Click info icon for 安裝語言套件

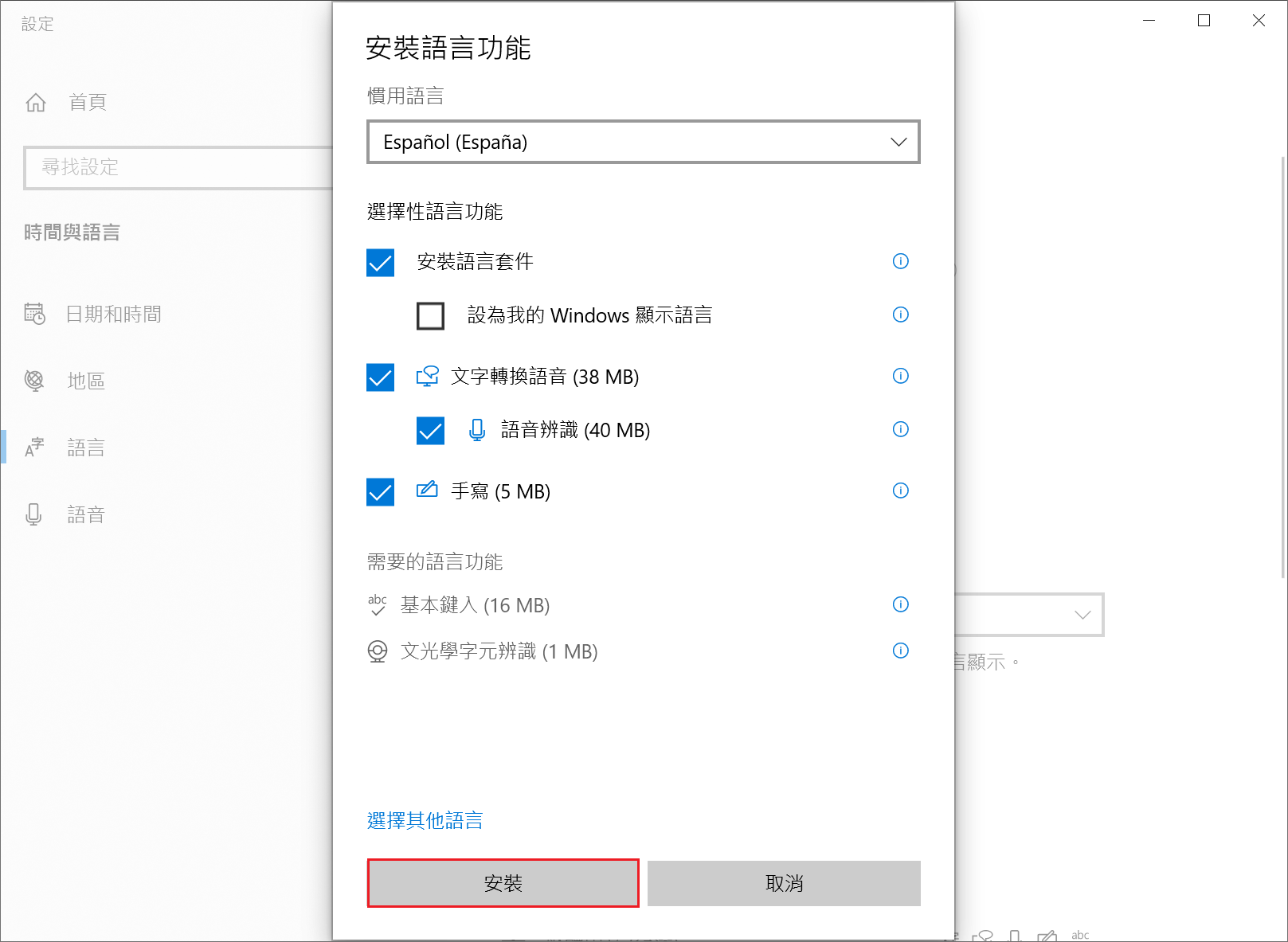tap(900, 261)
